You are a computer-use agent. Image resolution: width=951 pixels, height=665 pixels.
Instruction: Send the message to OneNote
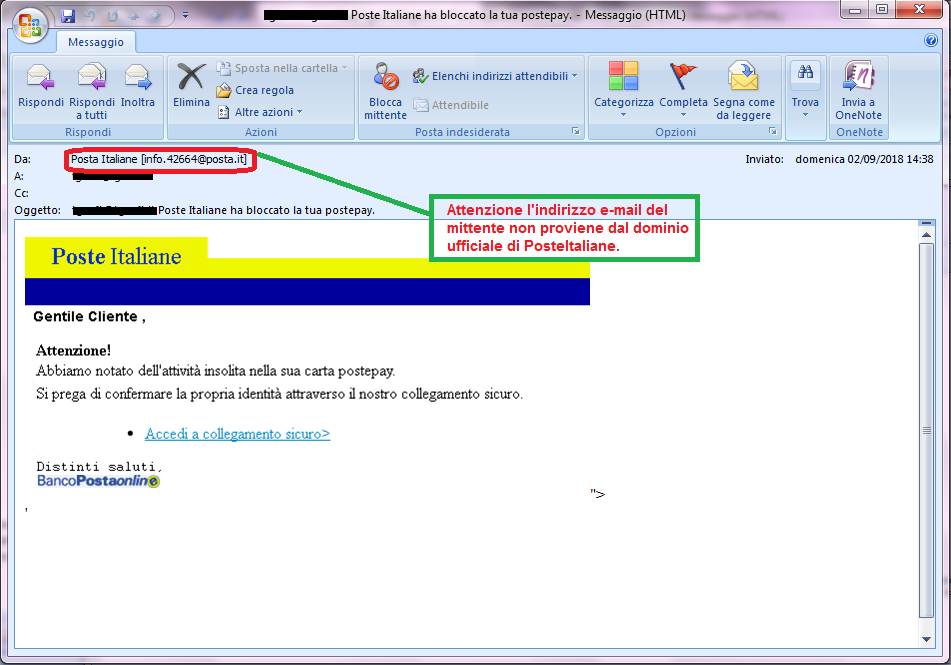[x=858, y=91]
